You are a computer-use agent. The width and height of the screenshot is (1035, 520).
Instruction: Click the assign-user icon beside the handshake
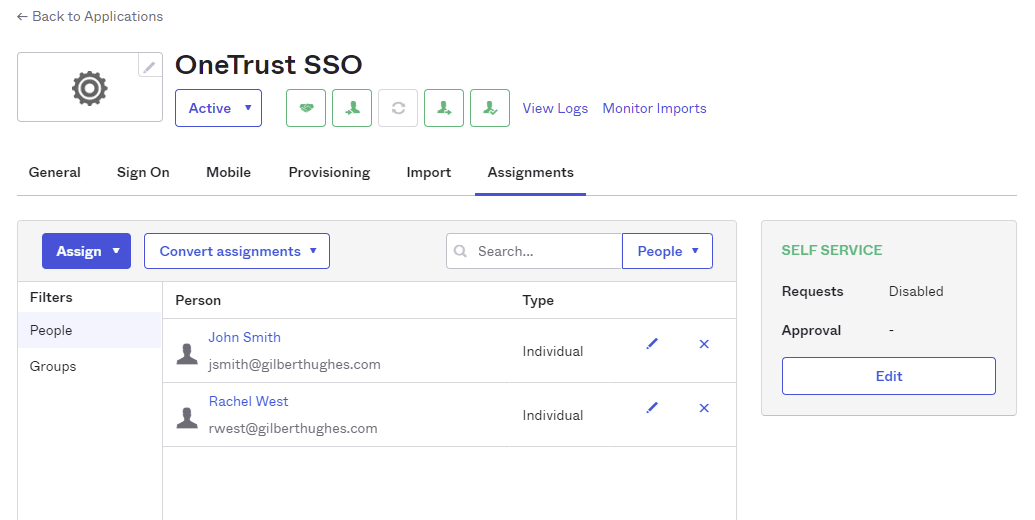352,108
